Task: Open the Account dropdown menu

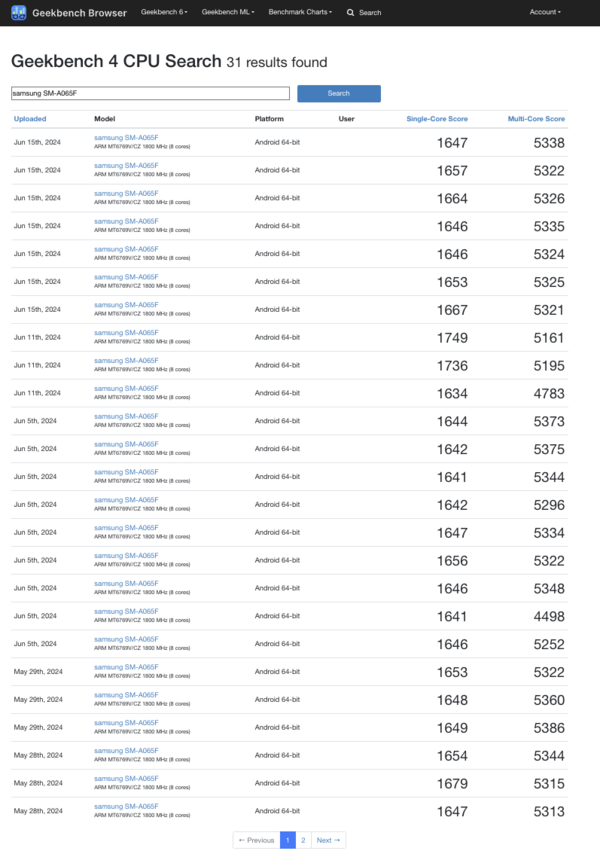Action: coord(545,13)
